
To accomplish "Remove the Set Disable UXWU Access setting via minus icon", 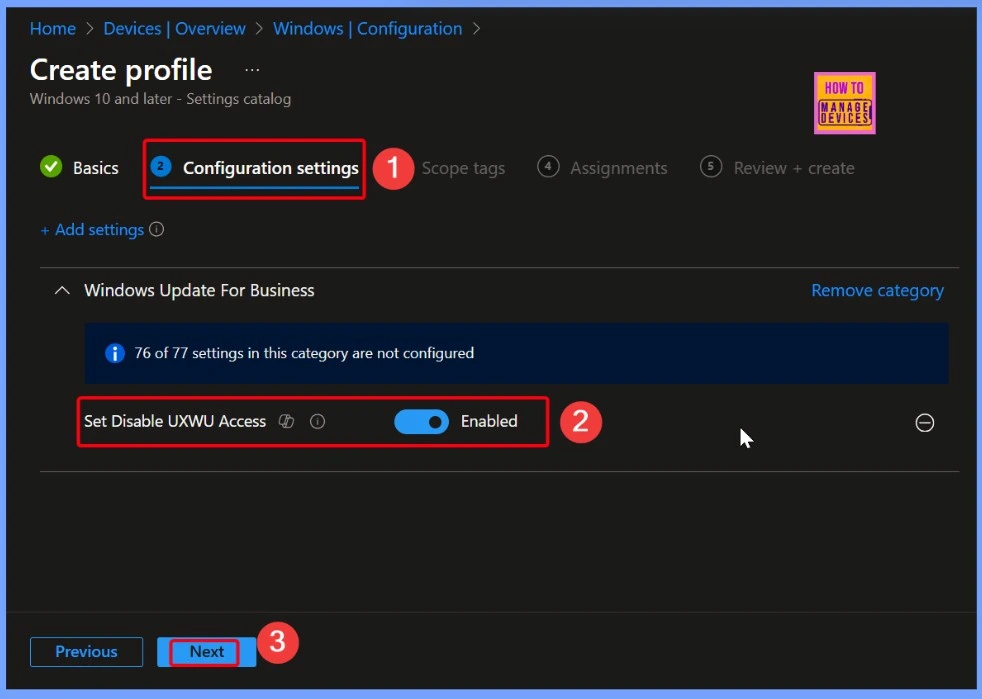I will pyautogui.click(x=924, y=423).
